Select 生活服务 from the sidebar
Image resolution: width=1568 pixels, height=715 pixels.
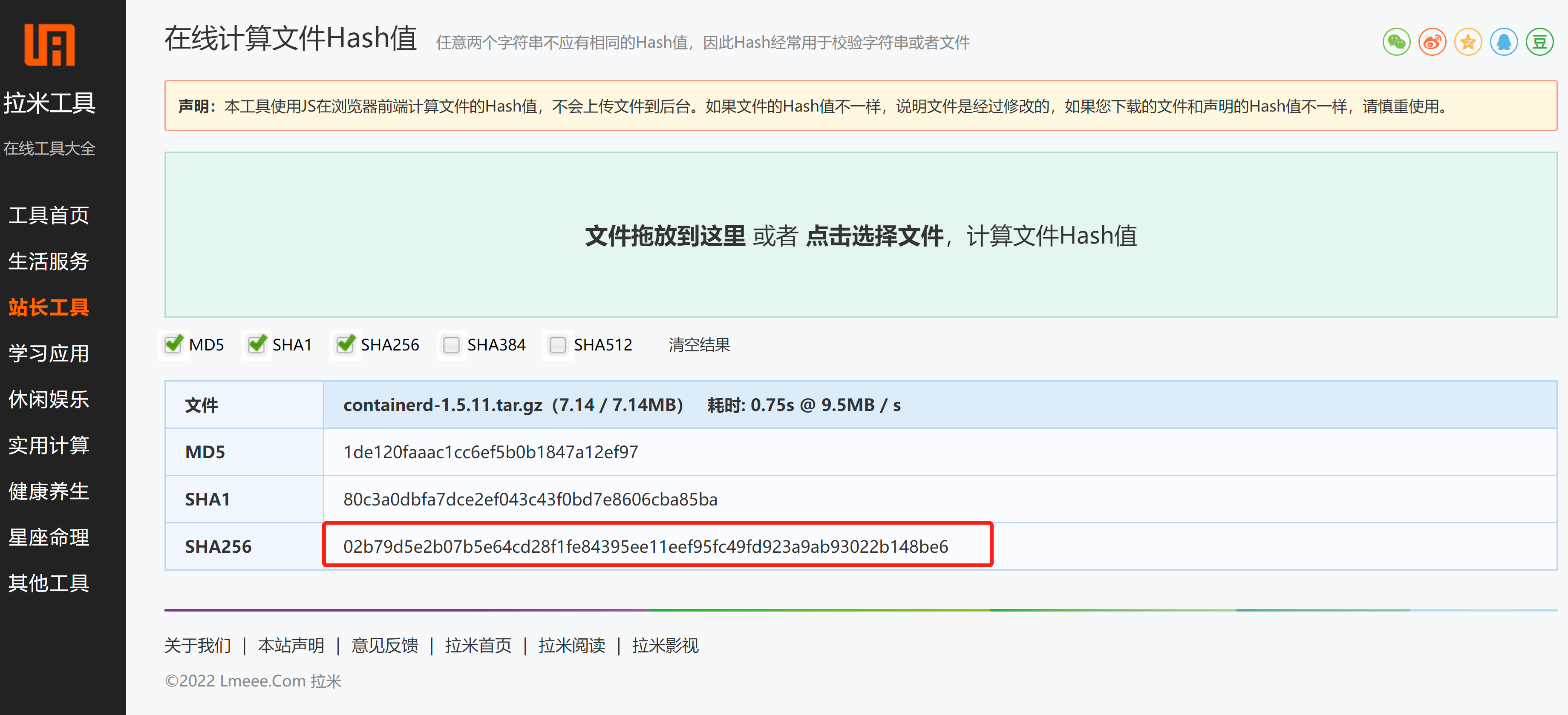click(49, 261)
